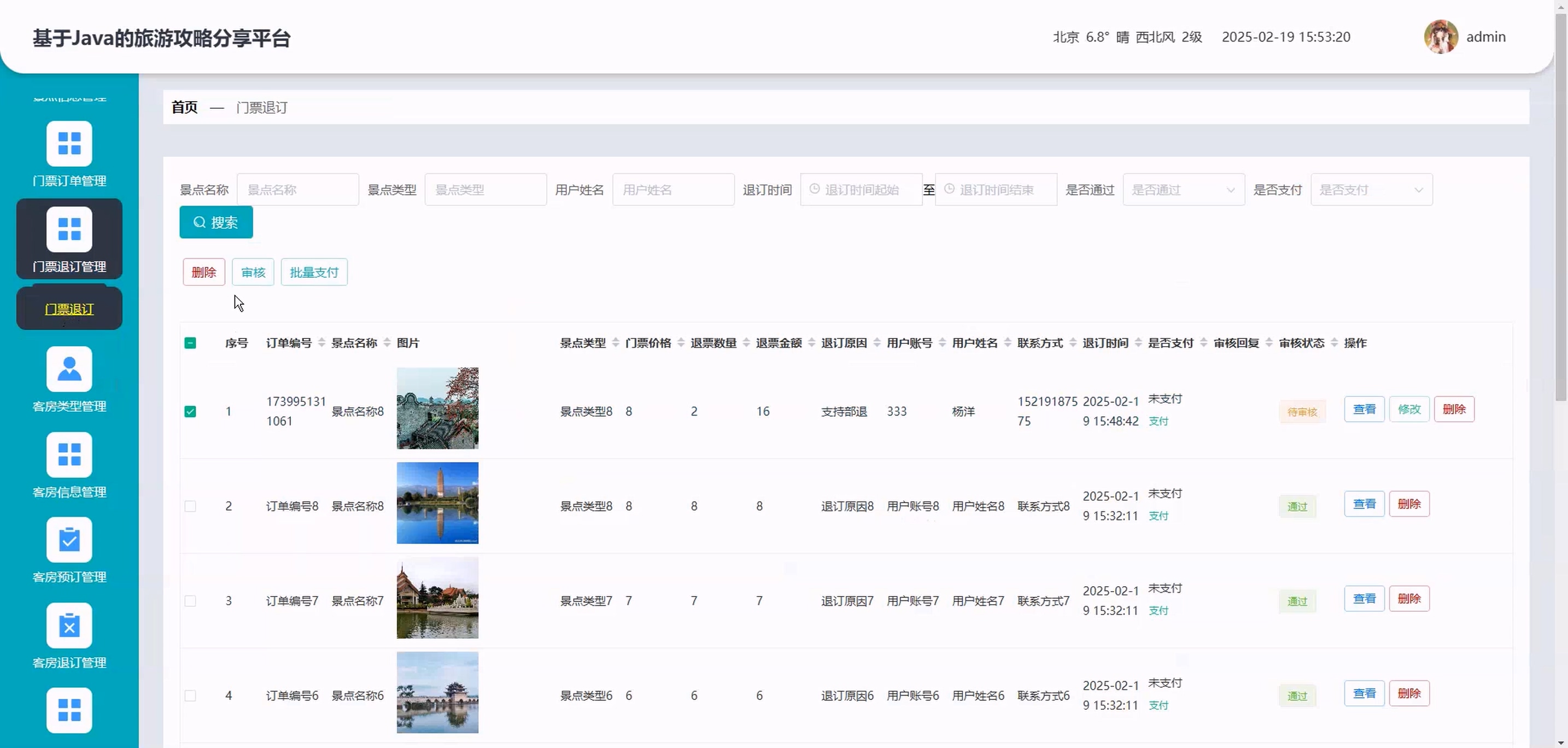Go to 首页 in the breadcrumb
Viewport: 1568px width, 748px height.
coord(184,108)
